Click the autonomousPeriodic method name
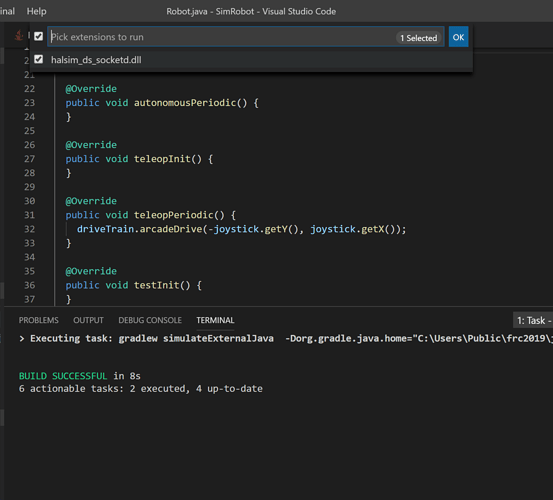 pos(185,103)
